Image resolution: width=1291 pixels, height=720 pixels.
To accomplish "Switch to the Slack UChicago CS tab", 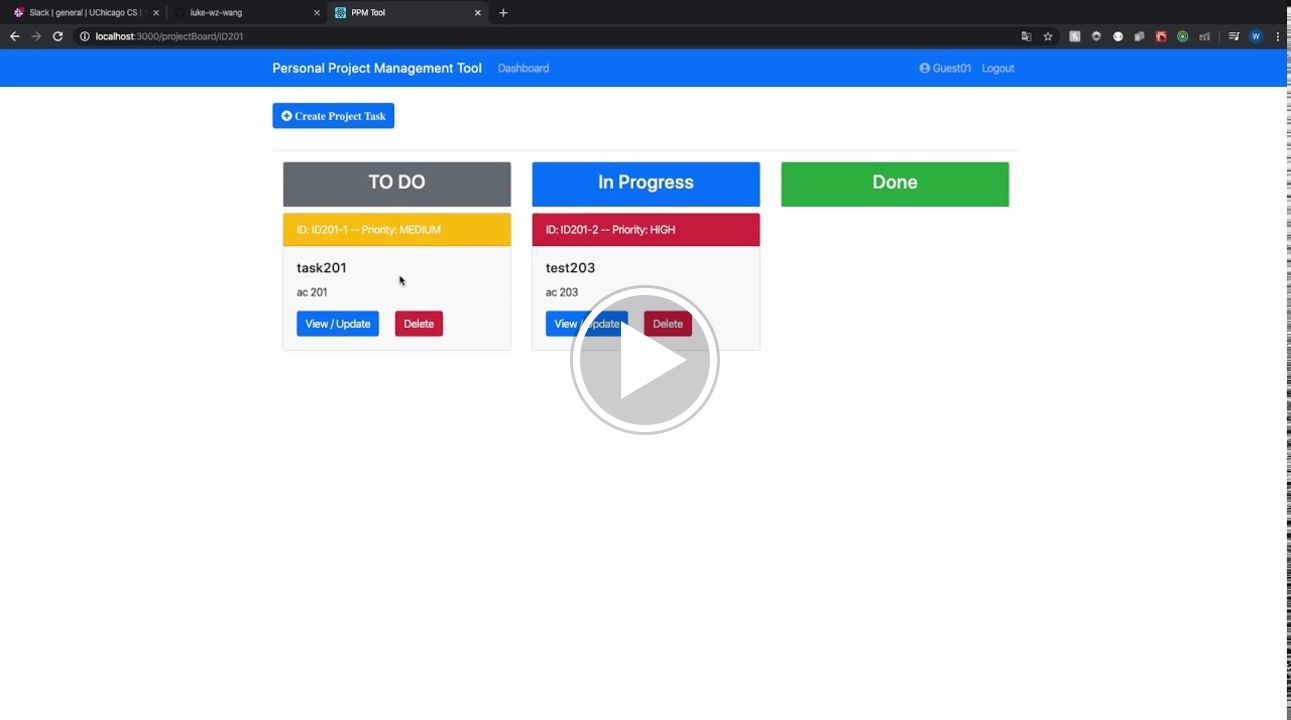I will point(85,12).
